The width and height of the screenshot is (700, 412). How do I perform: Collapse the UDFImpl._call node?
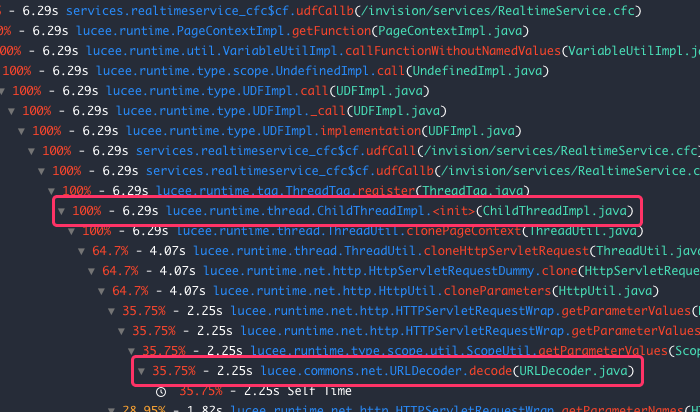(x=12, y=111)
